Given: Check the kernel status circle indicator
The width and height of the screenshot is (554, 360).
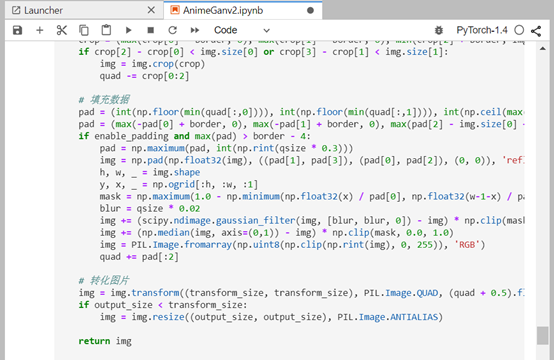Looking at the screenshot, I should pyautogui.click(x=519, y=30).
